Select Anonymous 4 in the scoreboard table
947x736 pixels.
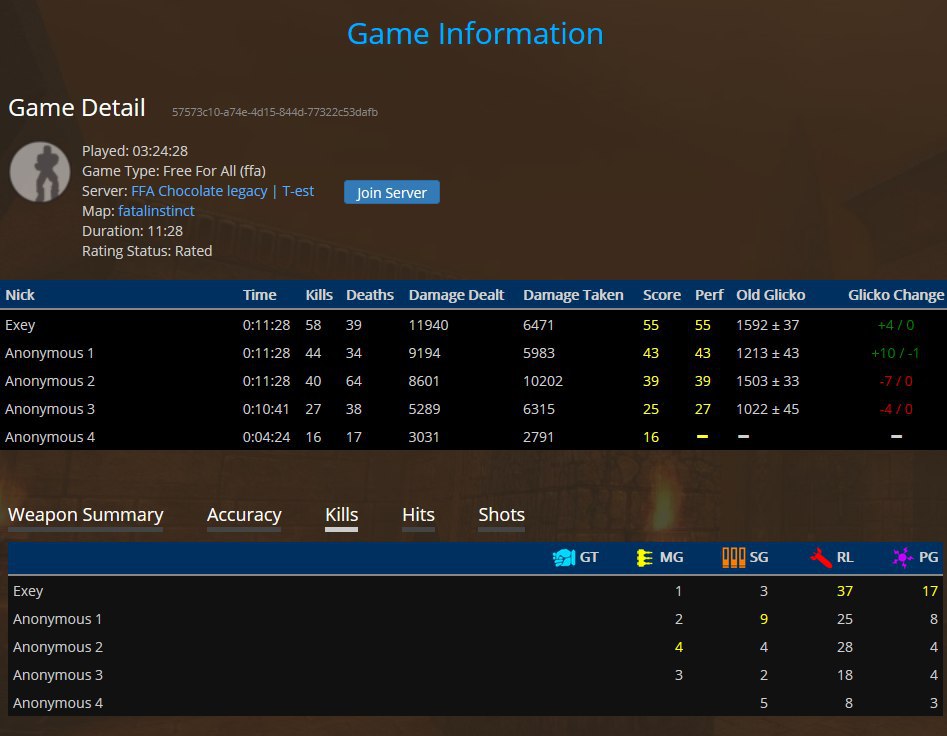pos(50,437)
